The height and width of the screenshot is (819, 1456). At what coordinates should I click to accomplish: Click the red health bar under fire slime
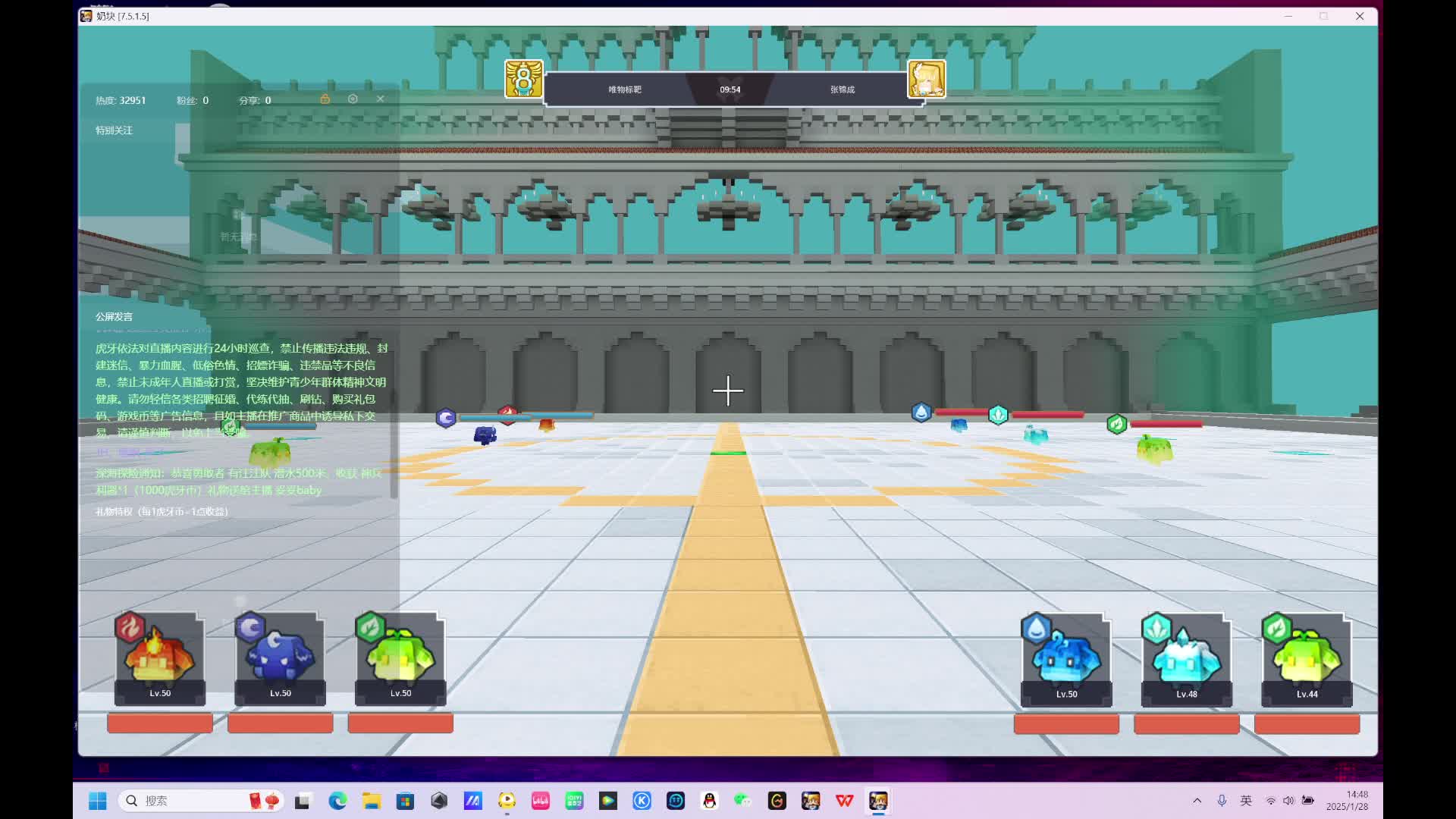[x=160, y=723]
